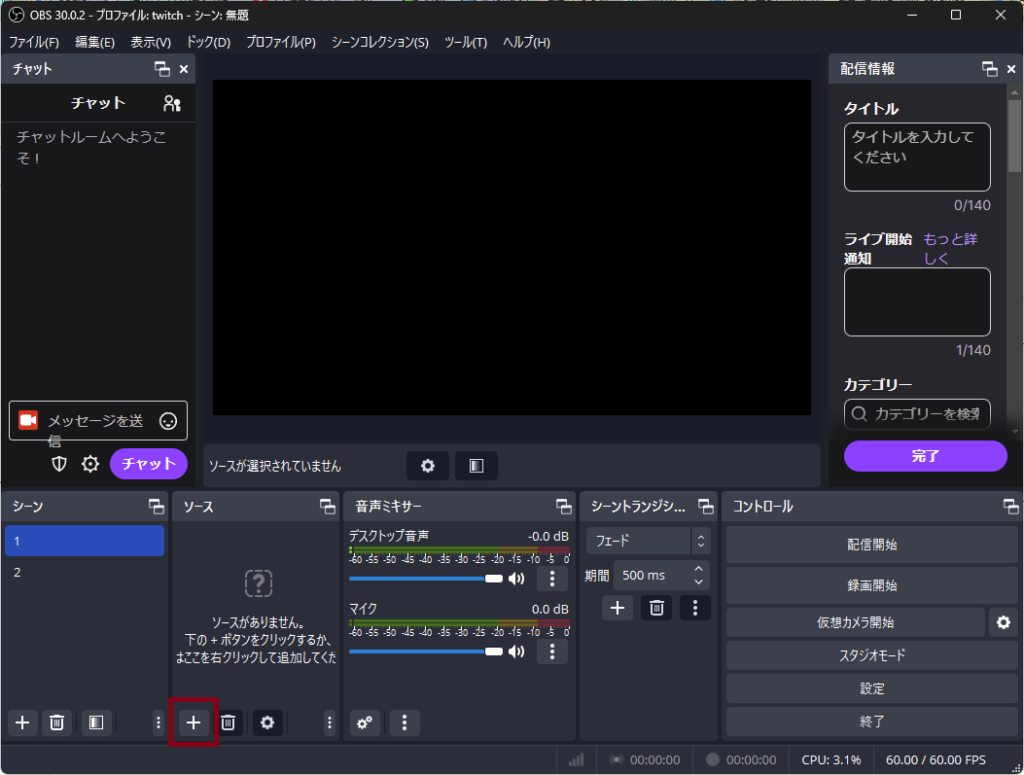
Task: Open virtual camera settings gear
Action: coord(1003,622)
